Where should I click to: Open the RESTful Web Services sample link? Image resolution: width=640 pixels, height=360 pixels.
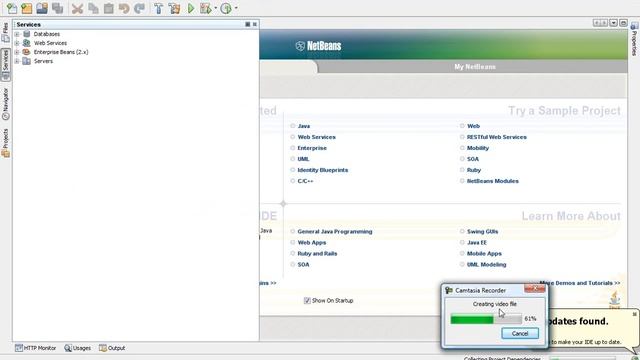coord(497,137)
